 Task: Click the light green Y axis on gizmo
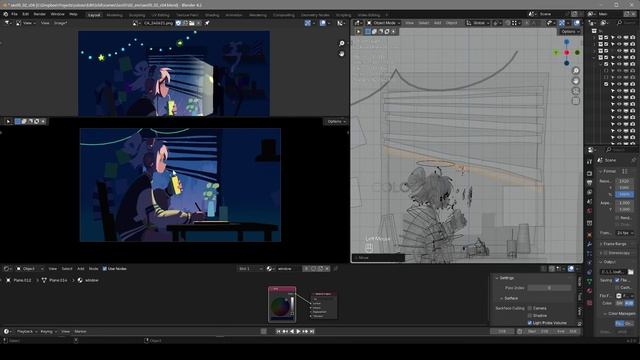coord(556,53)
